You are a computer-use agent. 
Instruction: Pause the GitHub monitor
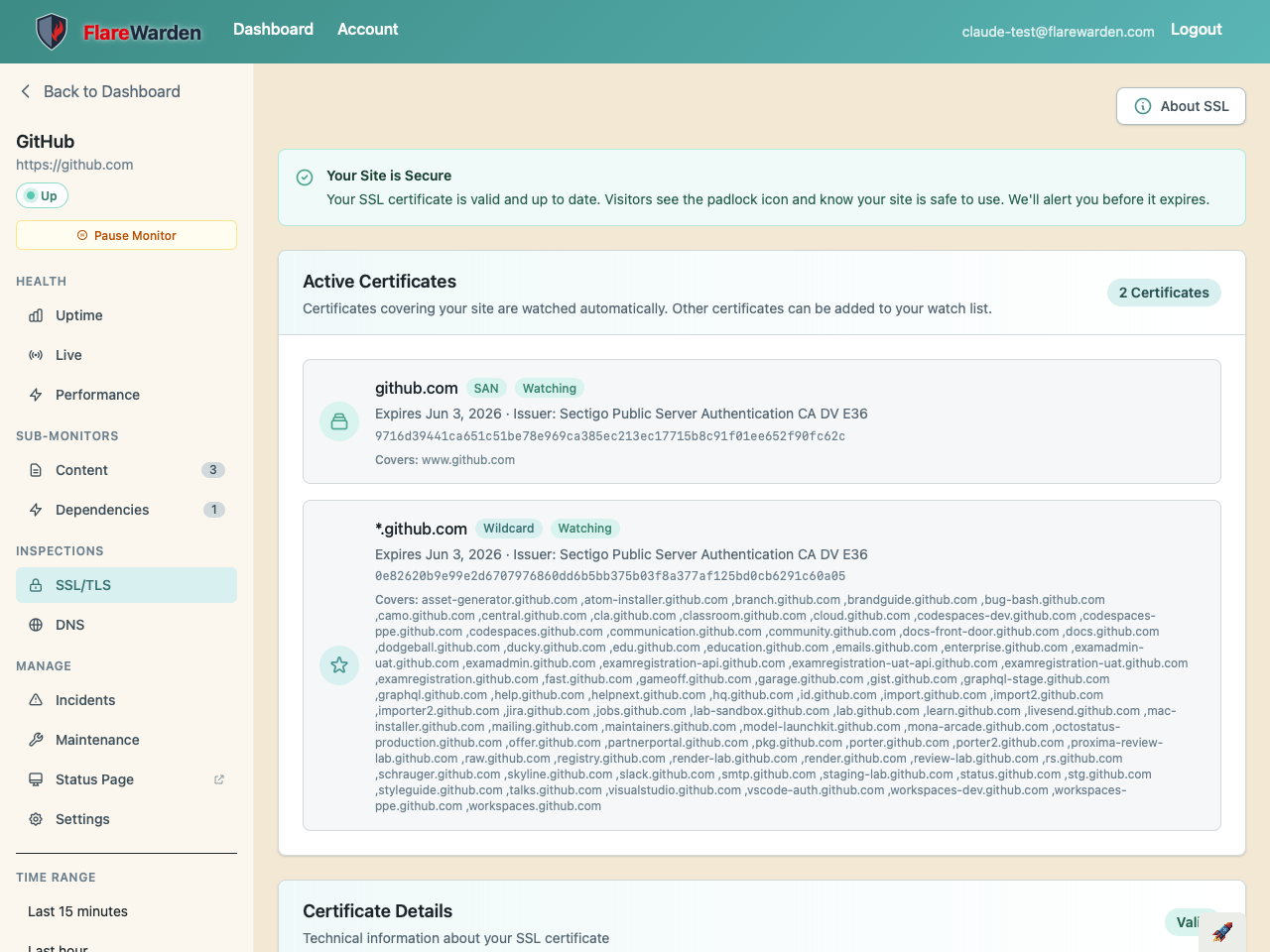(x=126, y=235)
